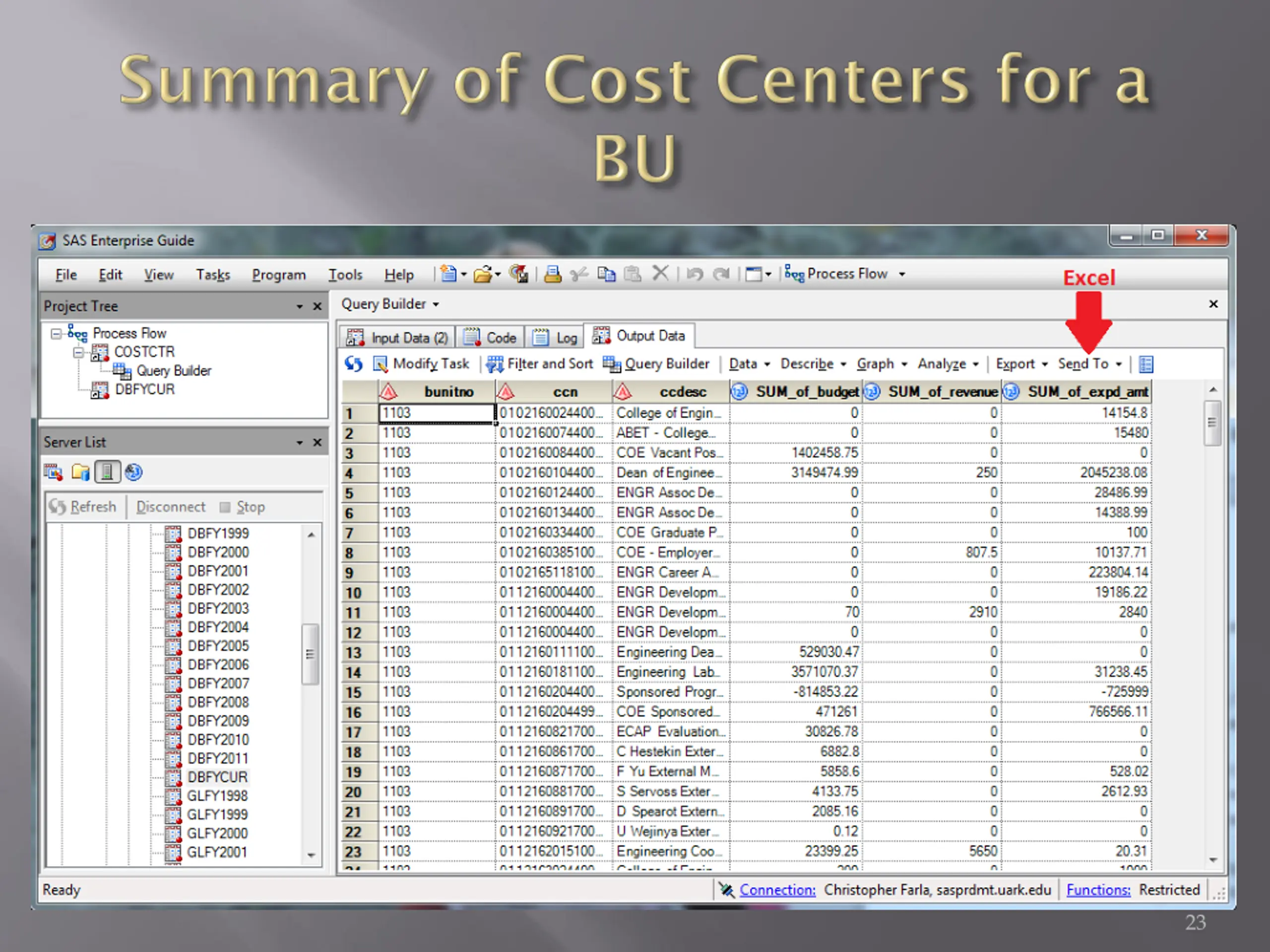Click the globe icon in Server List
Viewport: 1270px width, 952px height.
pyautogui.click(x=133, y=472)
